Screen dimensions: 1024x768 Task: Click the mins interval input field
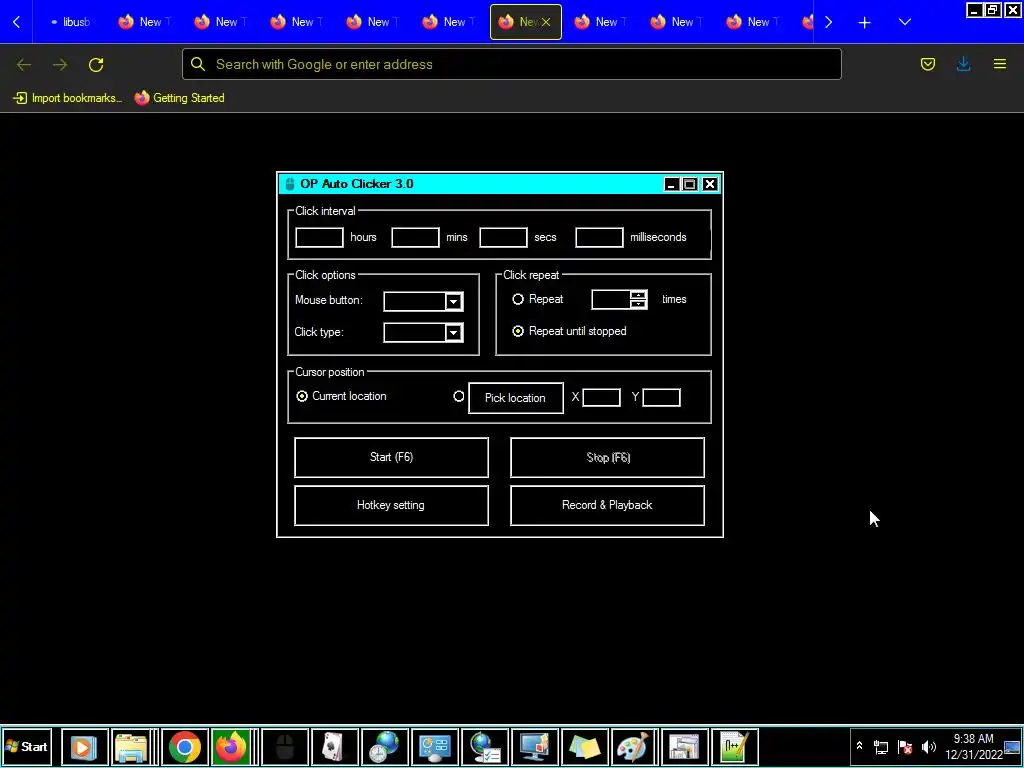pyautogui.click(x=415, y=237)
